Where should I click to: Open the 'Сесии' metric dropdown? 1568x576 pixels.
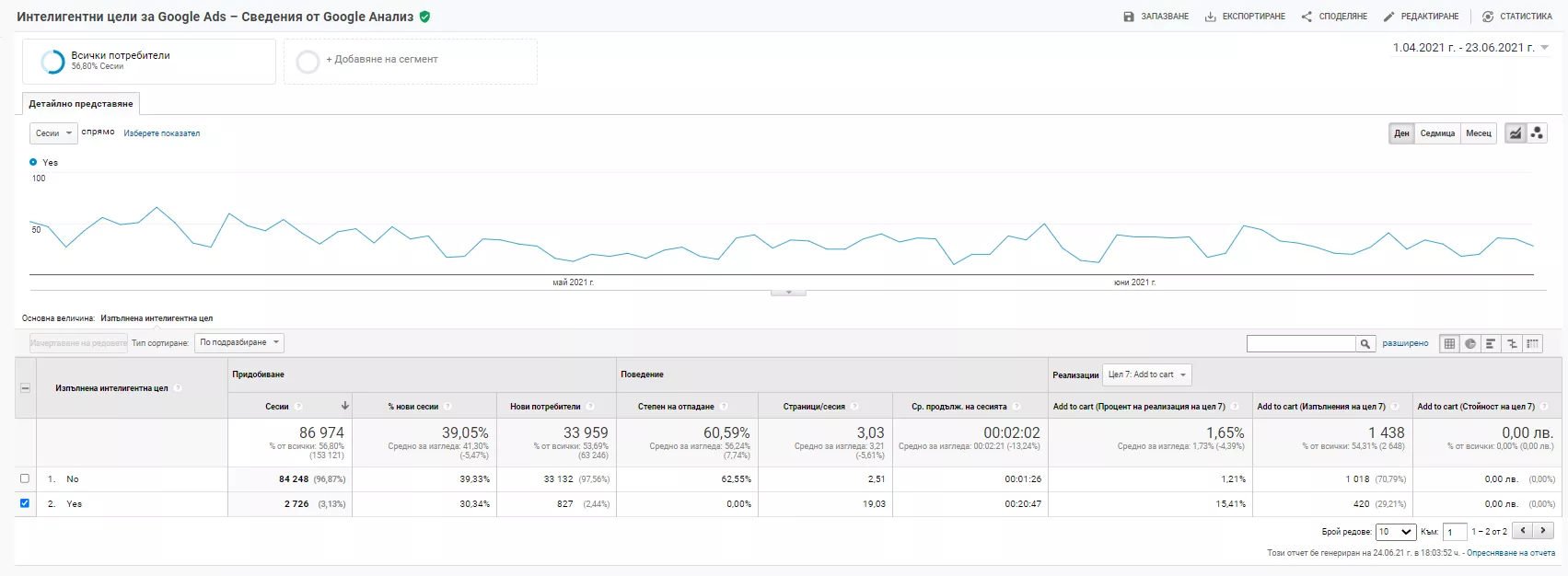pyautogui.click(x=53, y=133)
